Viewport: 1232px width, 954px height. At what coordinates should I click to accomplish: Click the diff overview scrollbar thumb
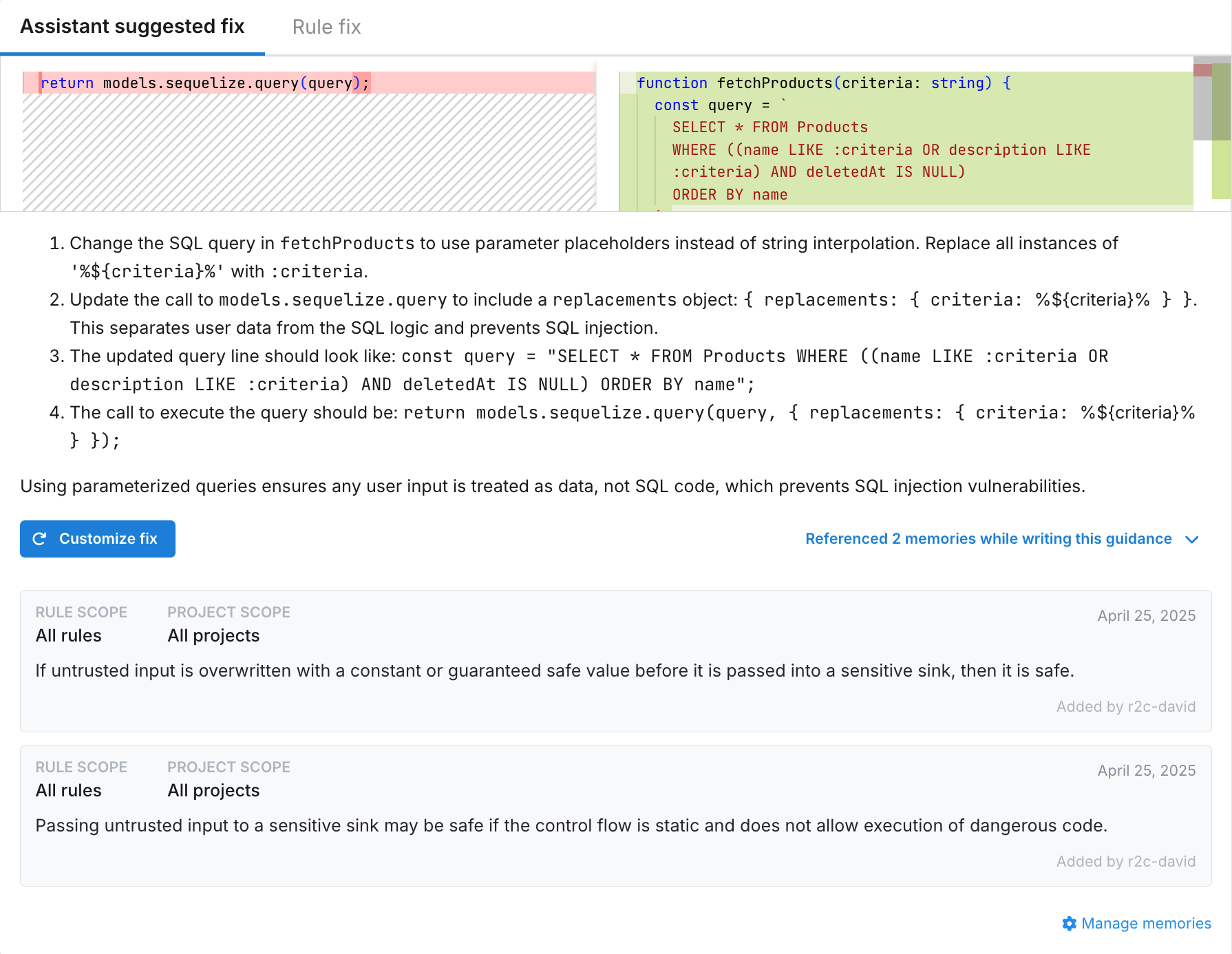pos(1202,103)
